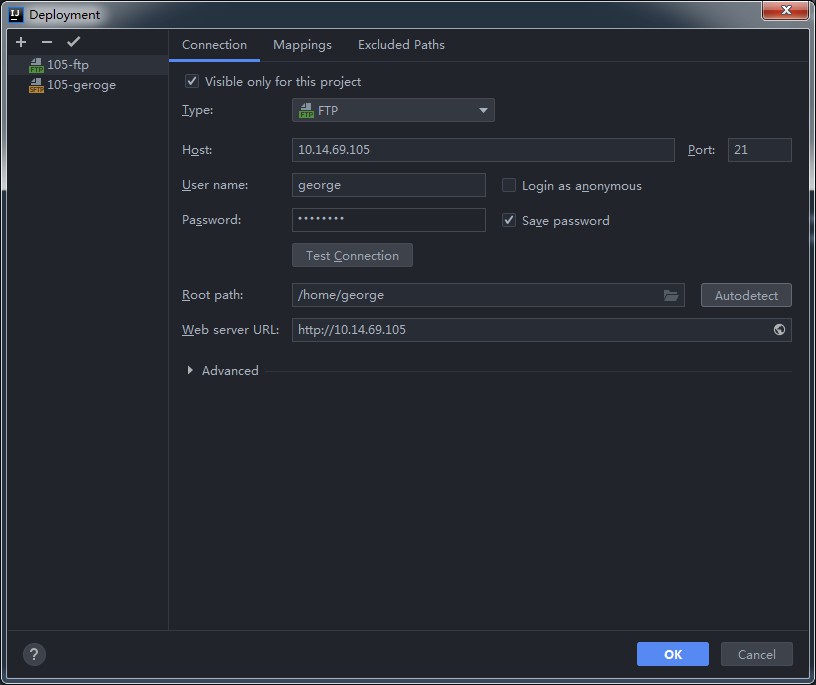The width and height of the screenshot is (816, 685).
Task: Select the 105-ftp server entry
Action: click(68, 65)
